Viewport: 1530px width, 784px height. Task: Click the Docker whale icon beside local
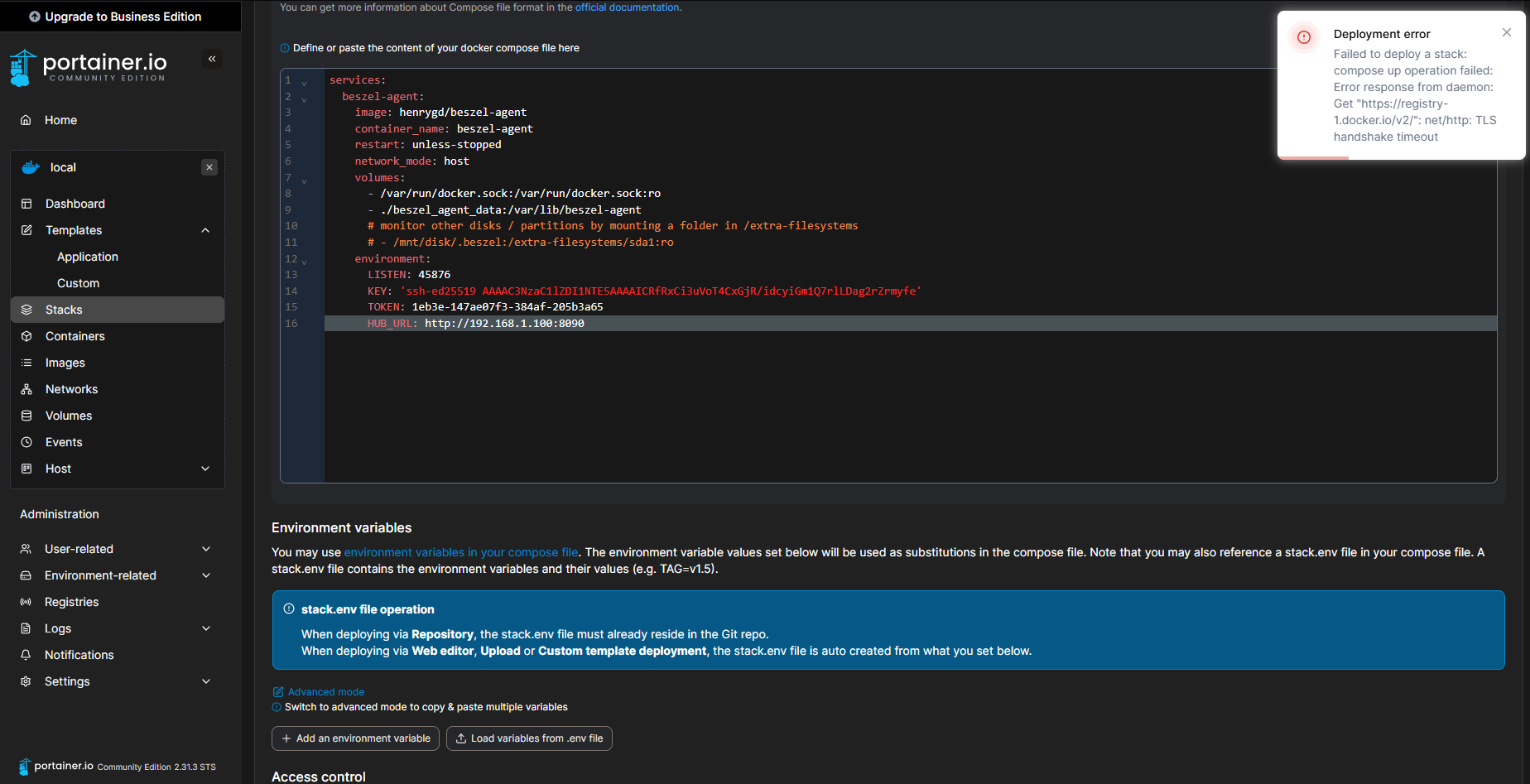[31, 167]
